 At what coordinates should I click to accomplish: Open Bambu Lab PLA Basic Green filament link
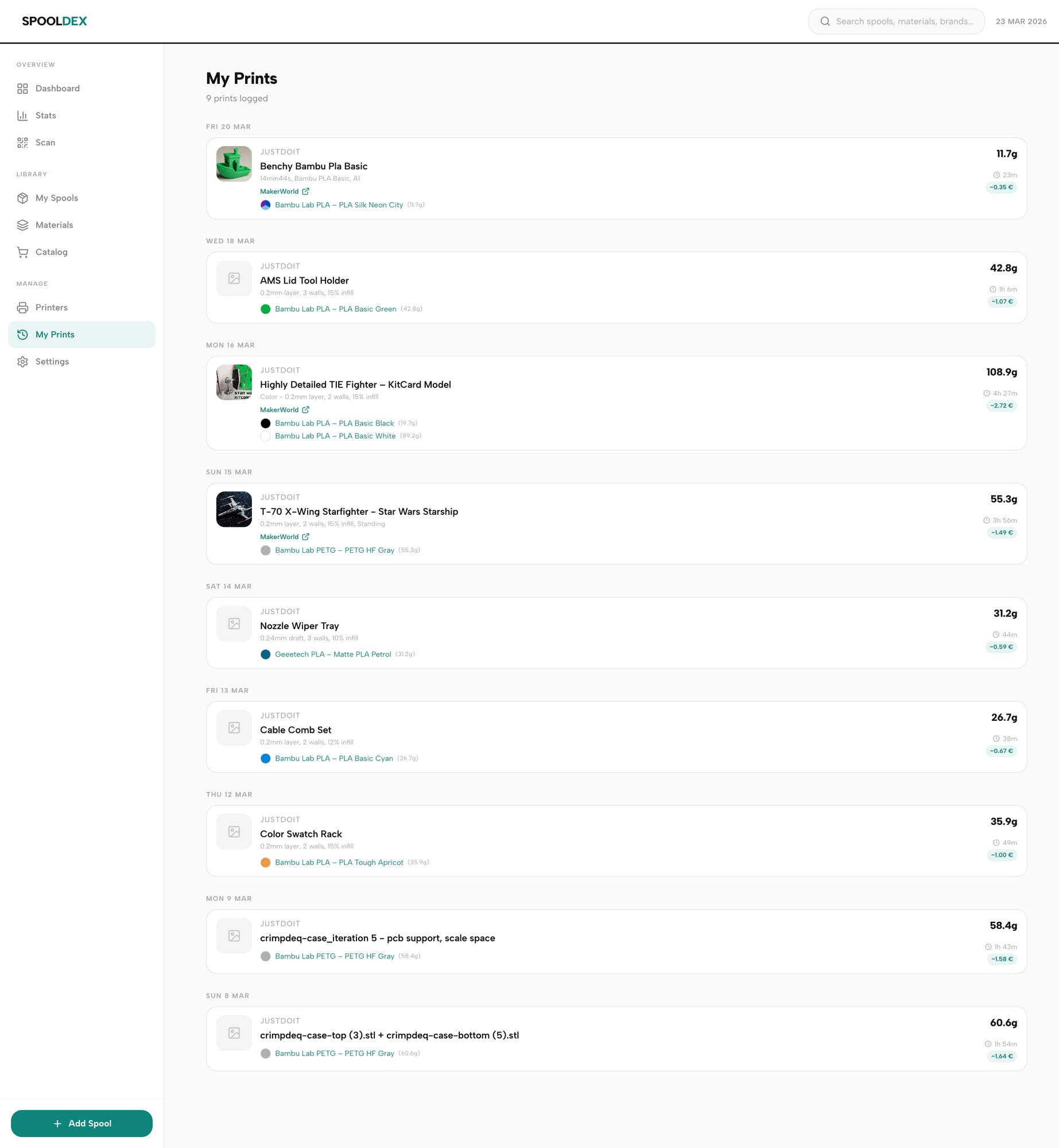tap(335, 308)
